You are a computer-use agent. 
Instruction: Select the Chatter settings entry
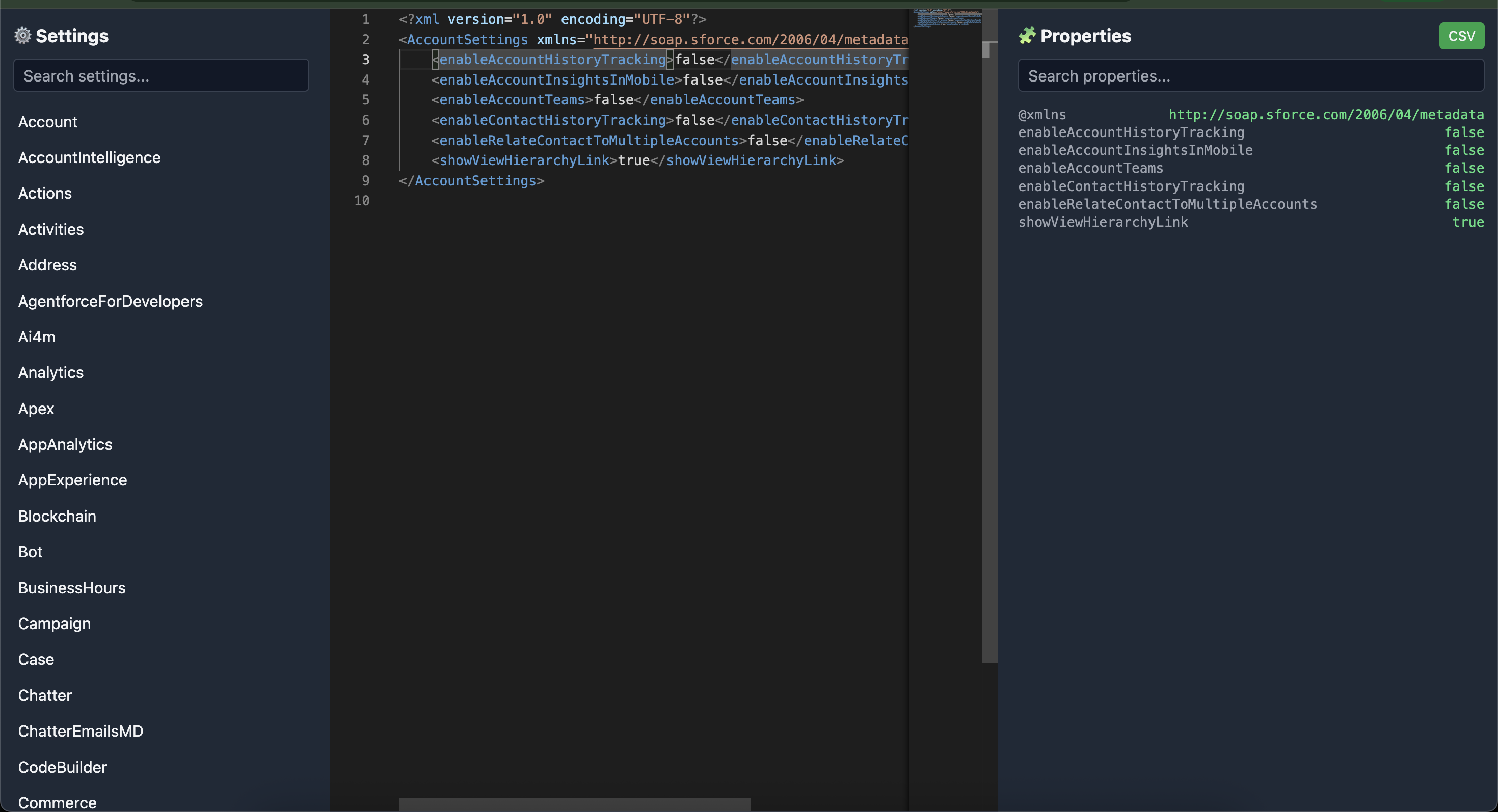point(45,695)
